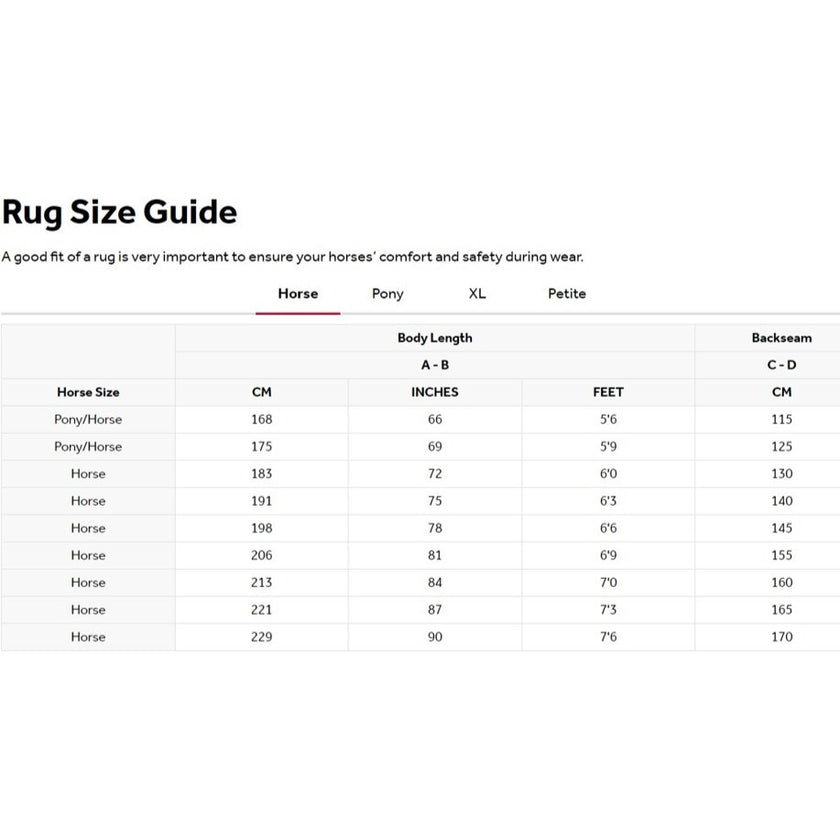The width and height of the screenshot is (840, 840).
Task: Select the Petite tab
Action: pyautogui.click(x=567, y=293)
